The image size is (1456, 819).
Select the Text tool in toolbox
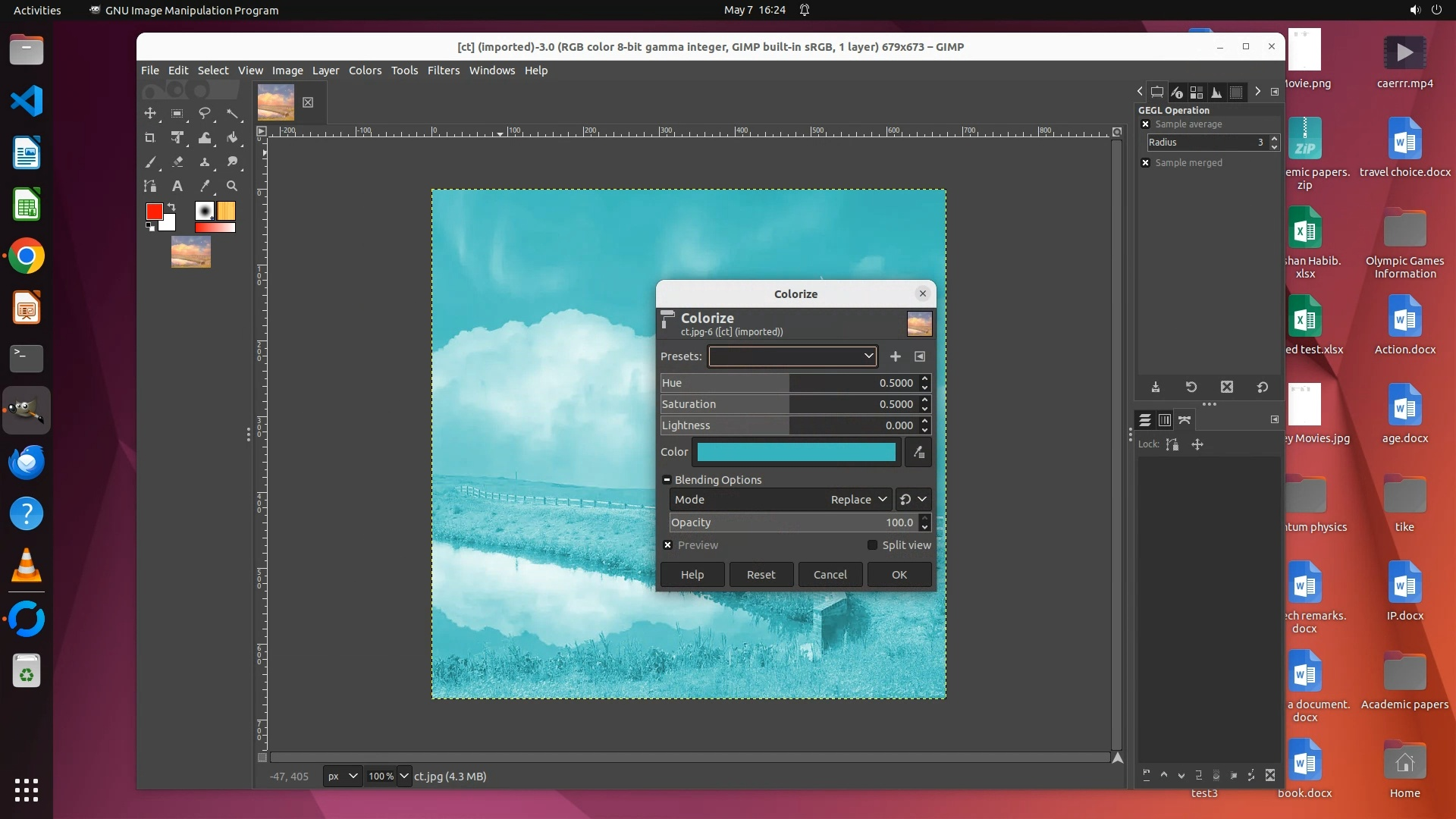point(177,186)
